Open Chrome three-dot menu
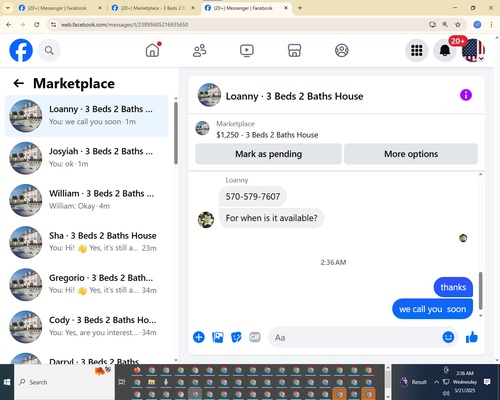Viewport: 500px width, 400px height. point(491,24)
